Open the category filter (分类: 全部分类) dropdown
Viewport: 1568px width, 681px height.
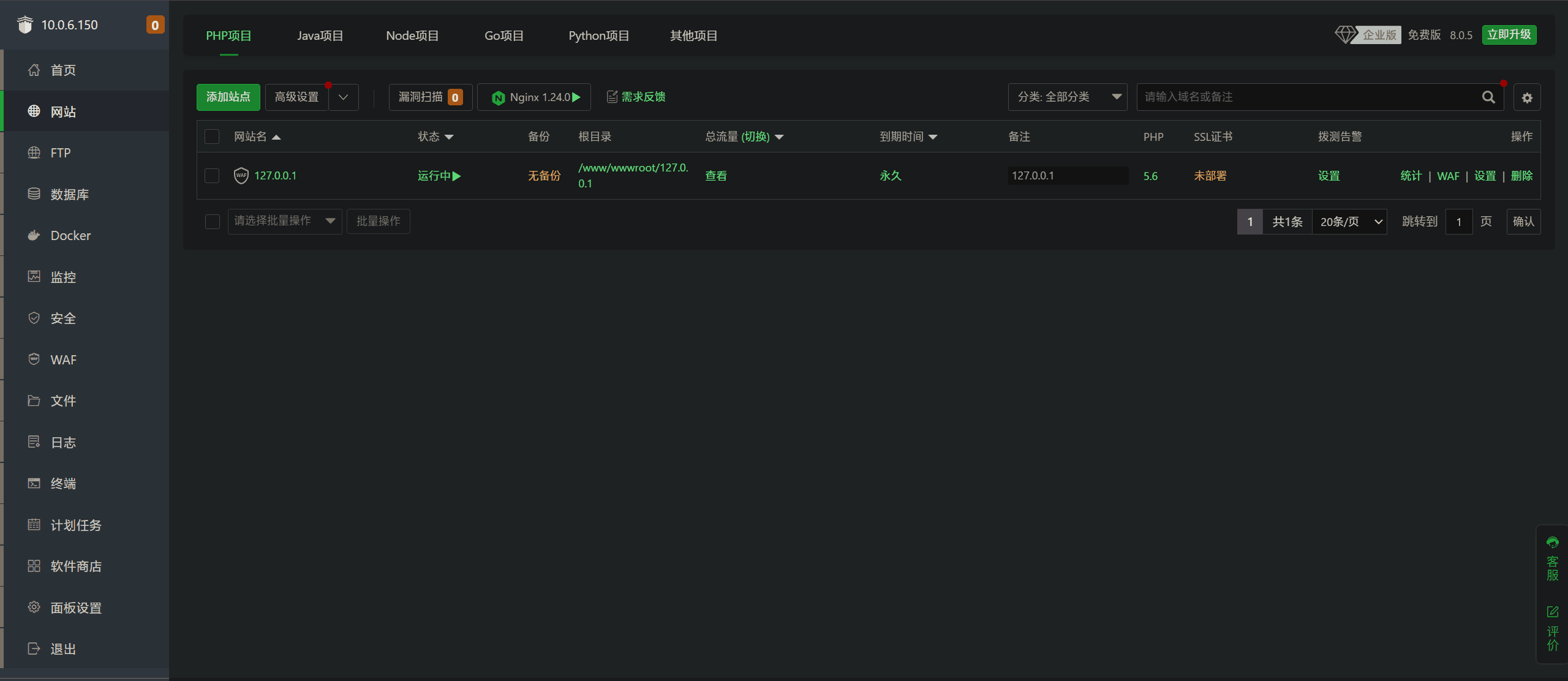tap(1067, 97)
